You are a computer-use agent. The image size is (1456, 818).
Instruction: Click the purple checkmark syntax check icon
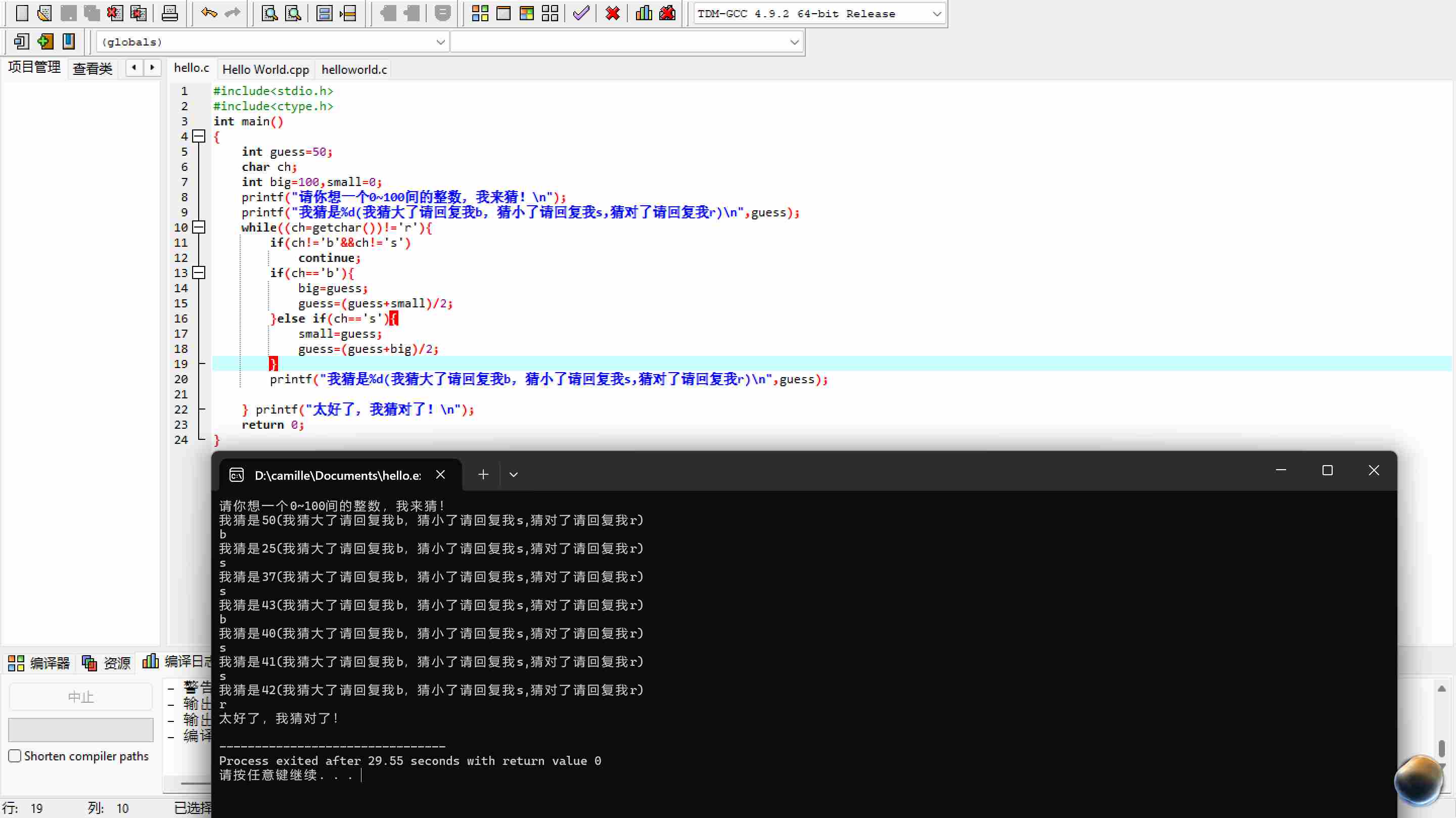pos(580,13)
